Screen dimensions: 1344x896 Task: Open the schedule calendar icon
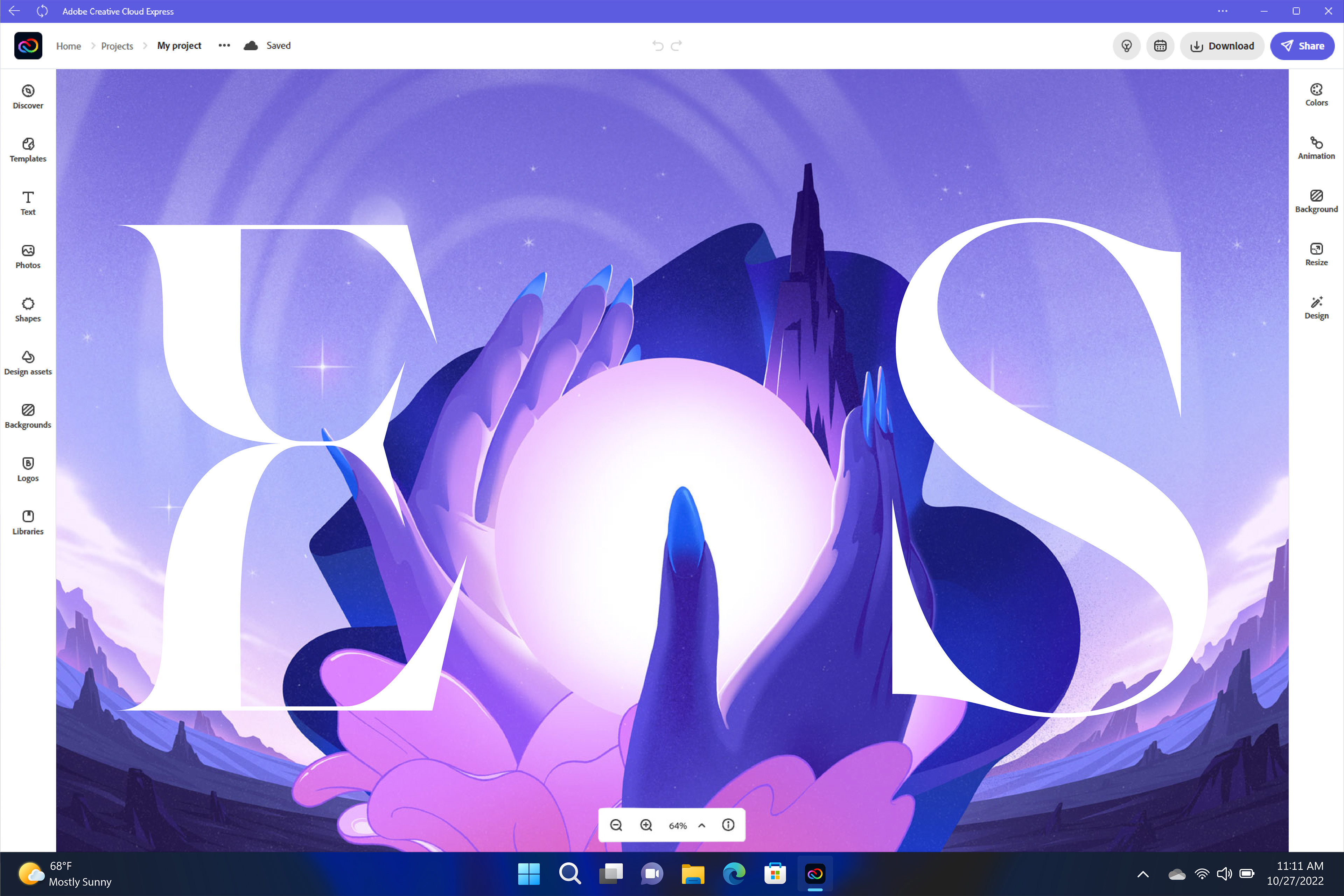tap(1160, 46)
